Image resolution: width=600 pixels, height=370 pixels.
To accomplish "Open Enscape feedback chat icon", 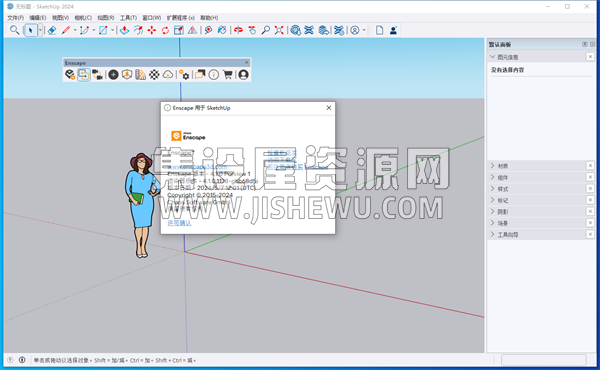I will [x=200, y=74].
